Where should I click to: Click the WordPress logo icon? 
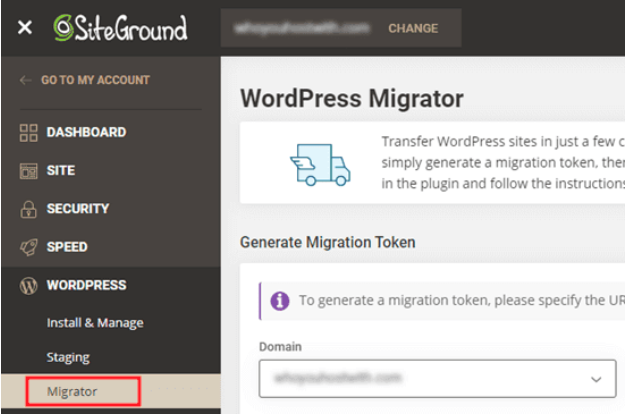[29, 285]
